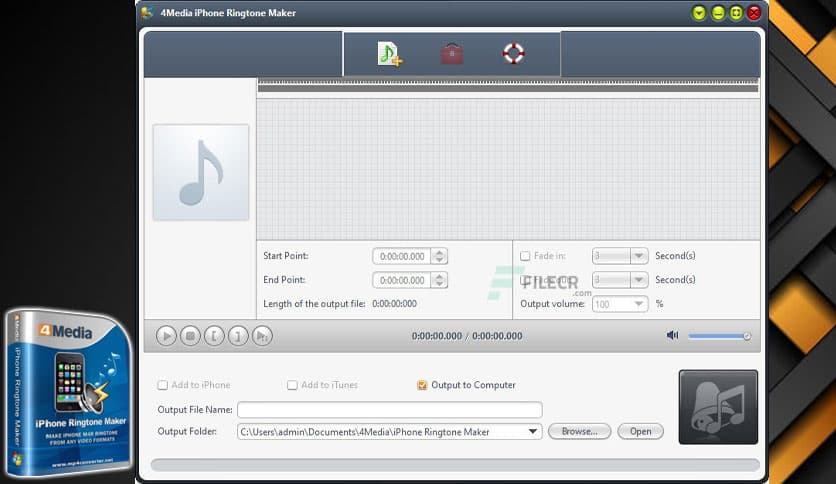836x484 pixels.
Task: Click the play selected segment button
Action: [x=262, y=336]
